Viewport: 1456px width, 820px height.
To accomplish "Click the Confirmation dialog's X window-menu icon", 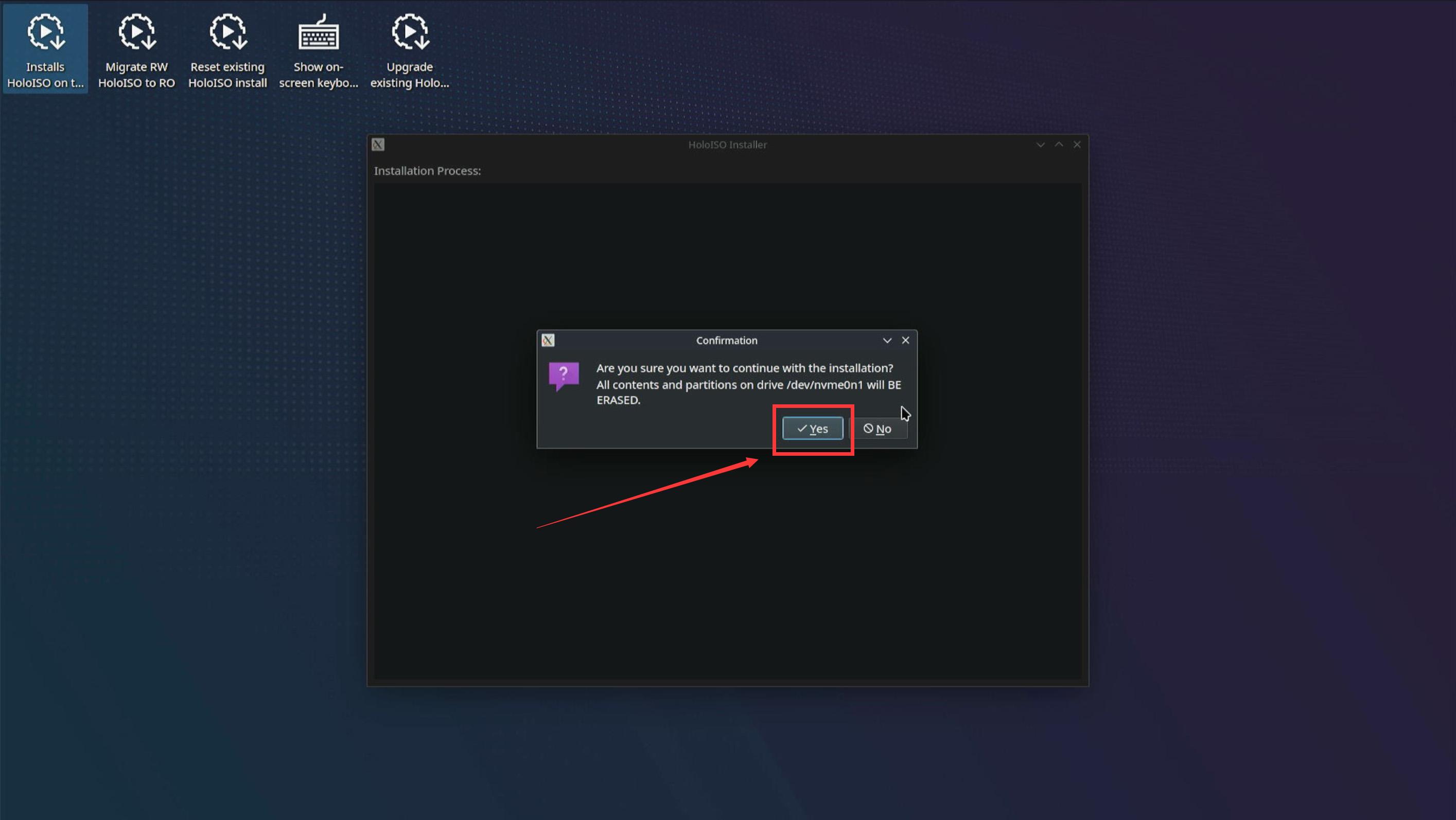I will coord(548,340).
